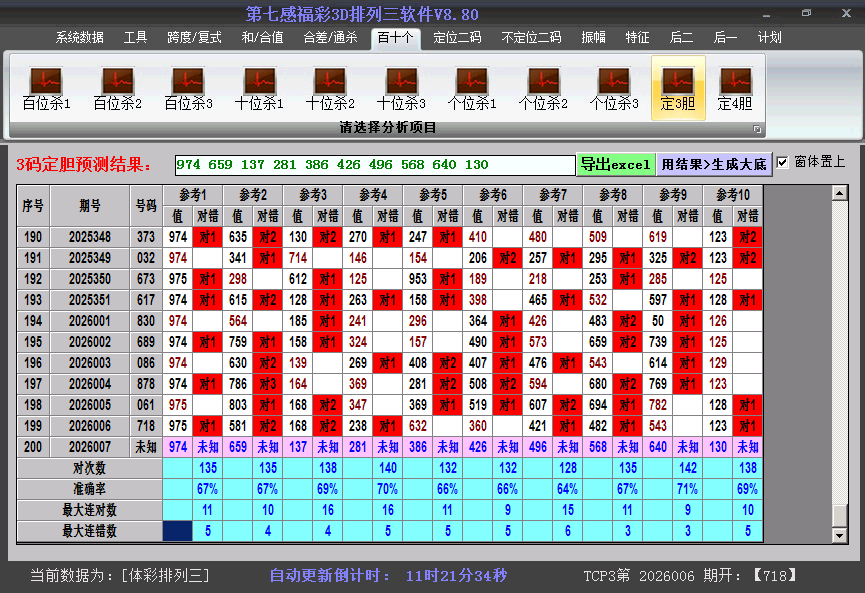Toggle the 窗体置上 checkbox
The width and height of the screenshot is (865, 593).
(x=782, y=162)
